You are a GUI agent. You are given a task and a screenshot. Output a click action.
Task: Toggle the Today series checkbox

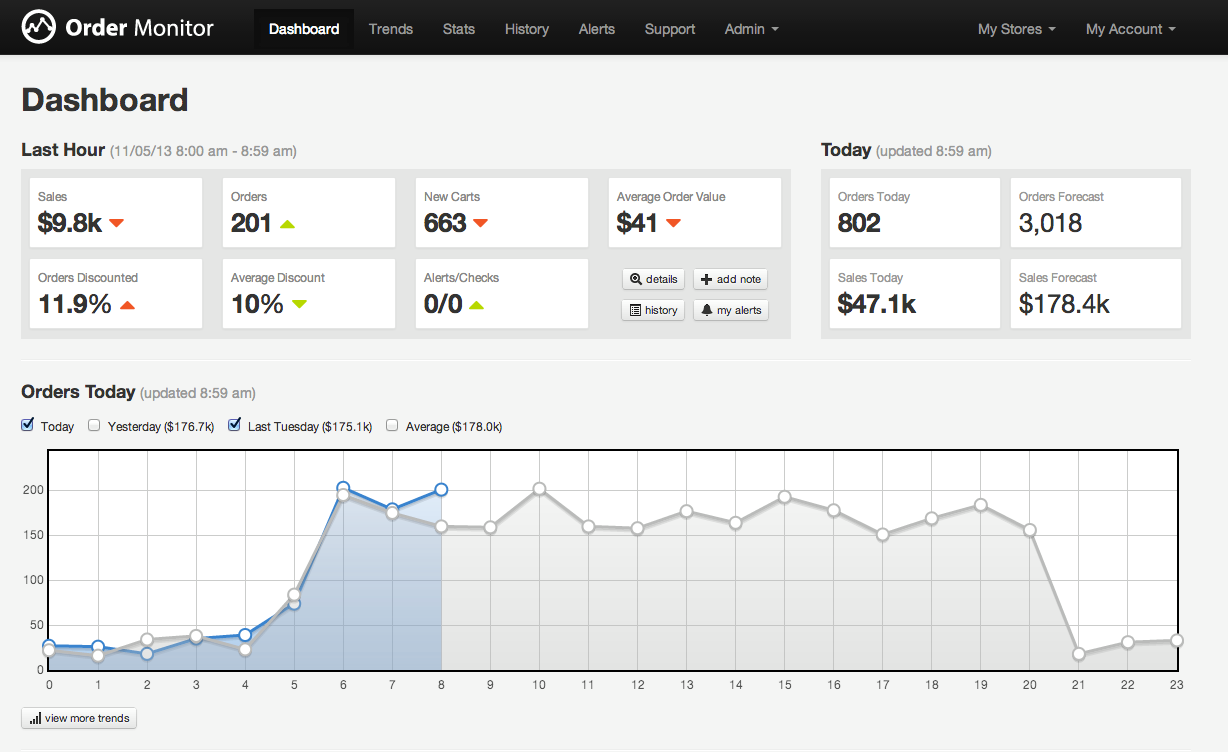28,425
